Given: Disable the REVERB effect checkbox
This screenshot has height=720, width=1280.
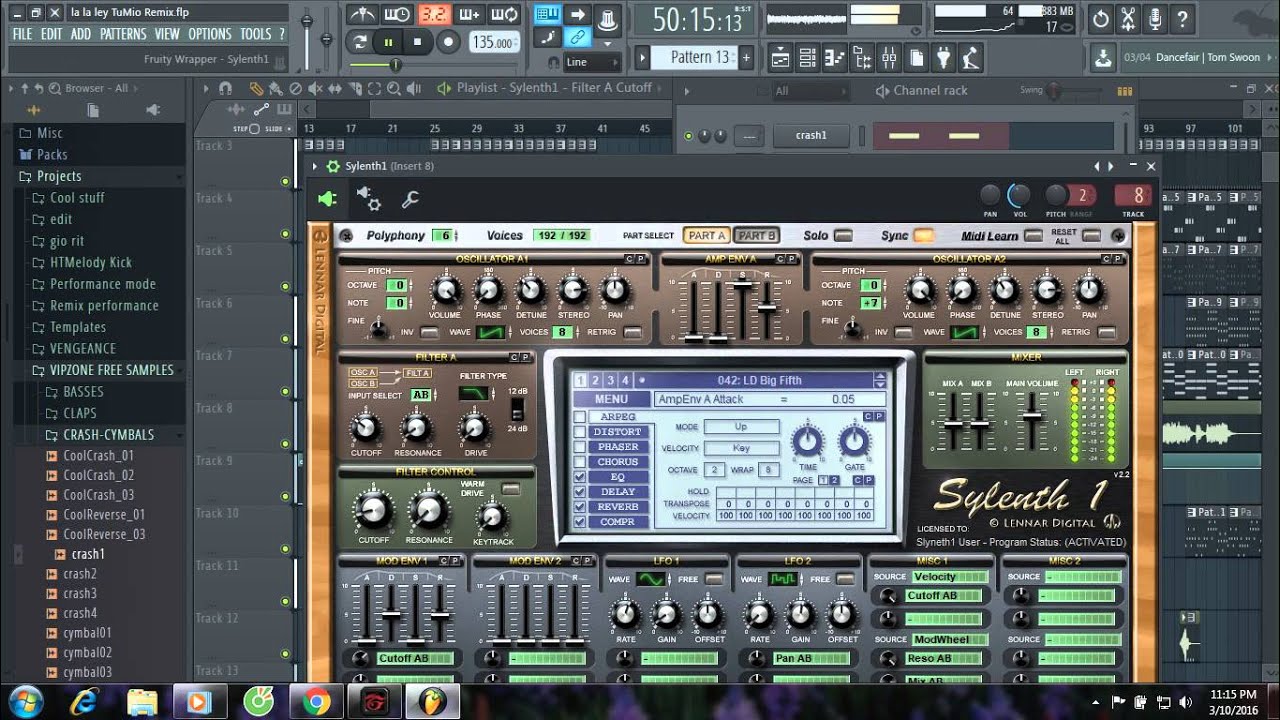Looking at the screenshot, I should coord(580,507).
